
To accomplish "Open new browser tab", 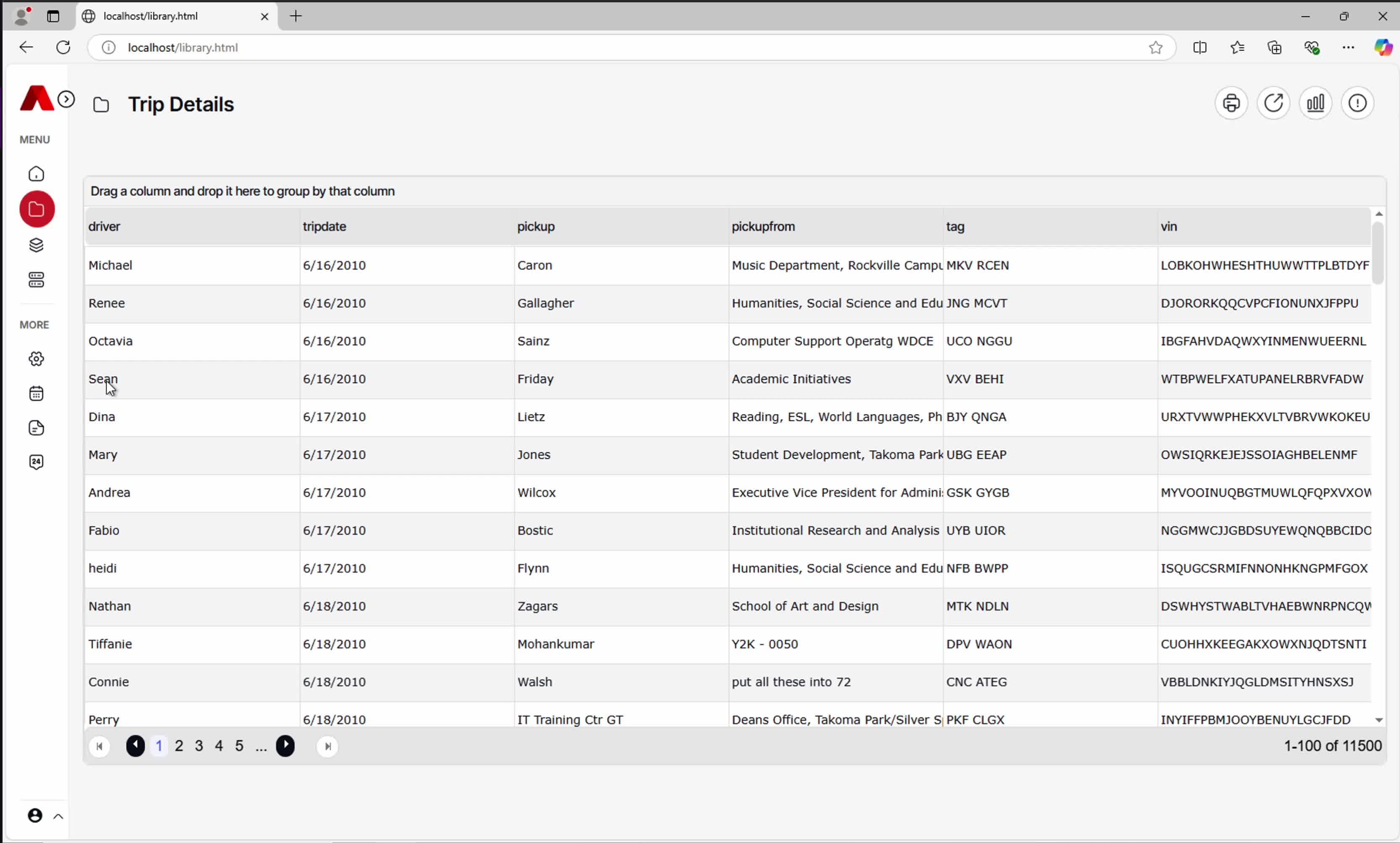I will tap(296, 16).
